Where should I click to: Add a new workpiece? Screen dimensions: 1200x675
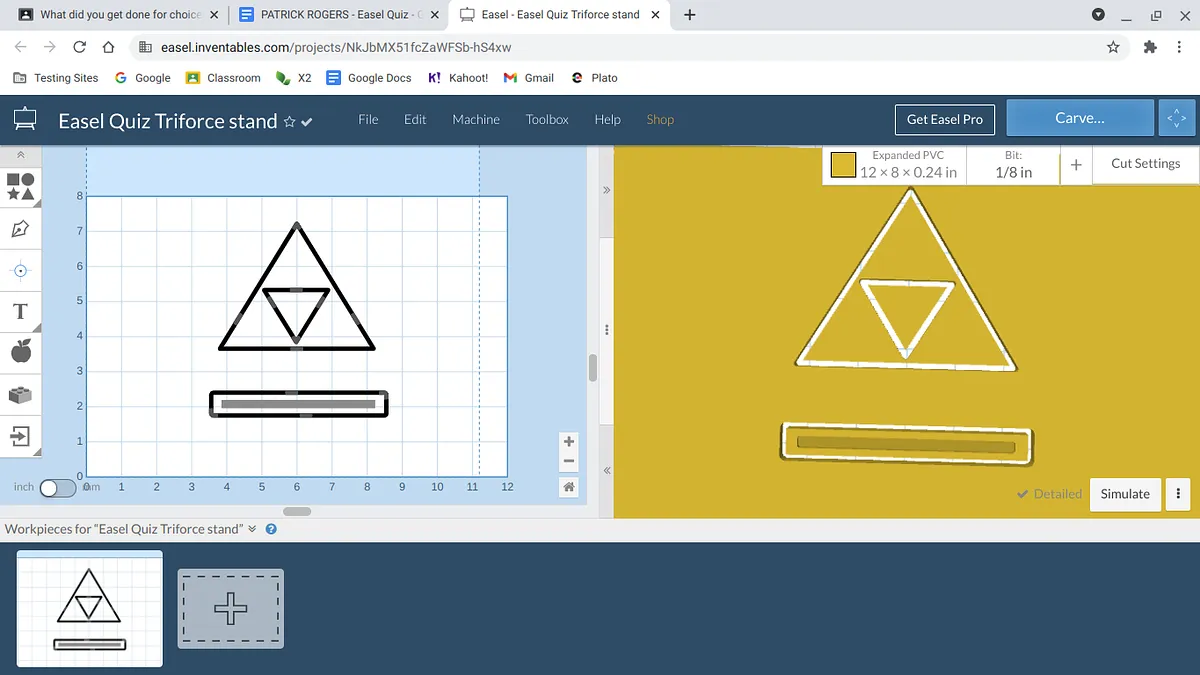(x=231, y=608)
